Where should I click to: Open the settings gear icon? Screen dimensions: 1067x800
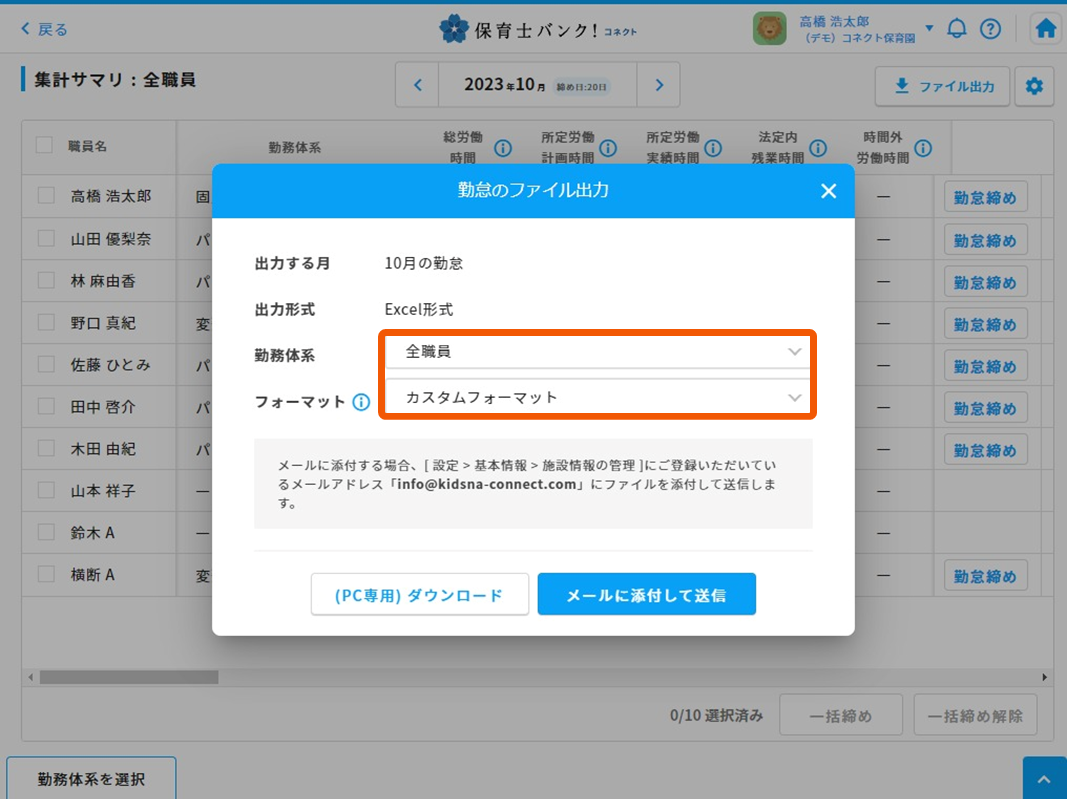click(1034, 87)
